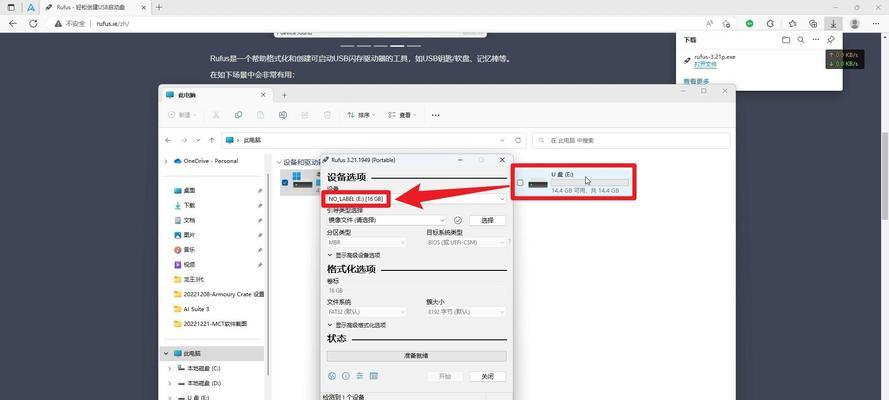Click Rufus 关闭 close button

click(487, 376)
